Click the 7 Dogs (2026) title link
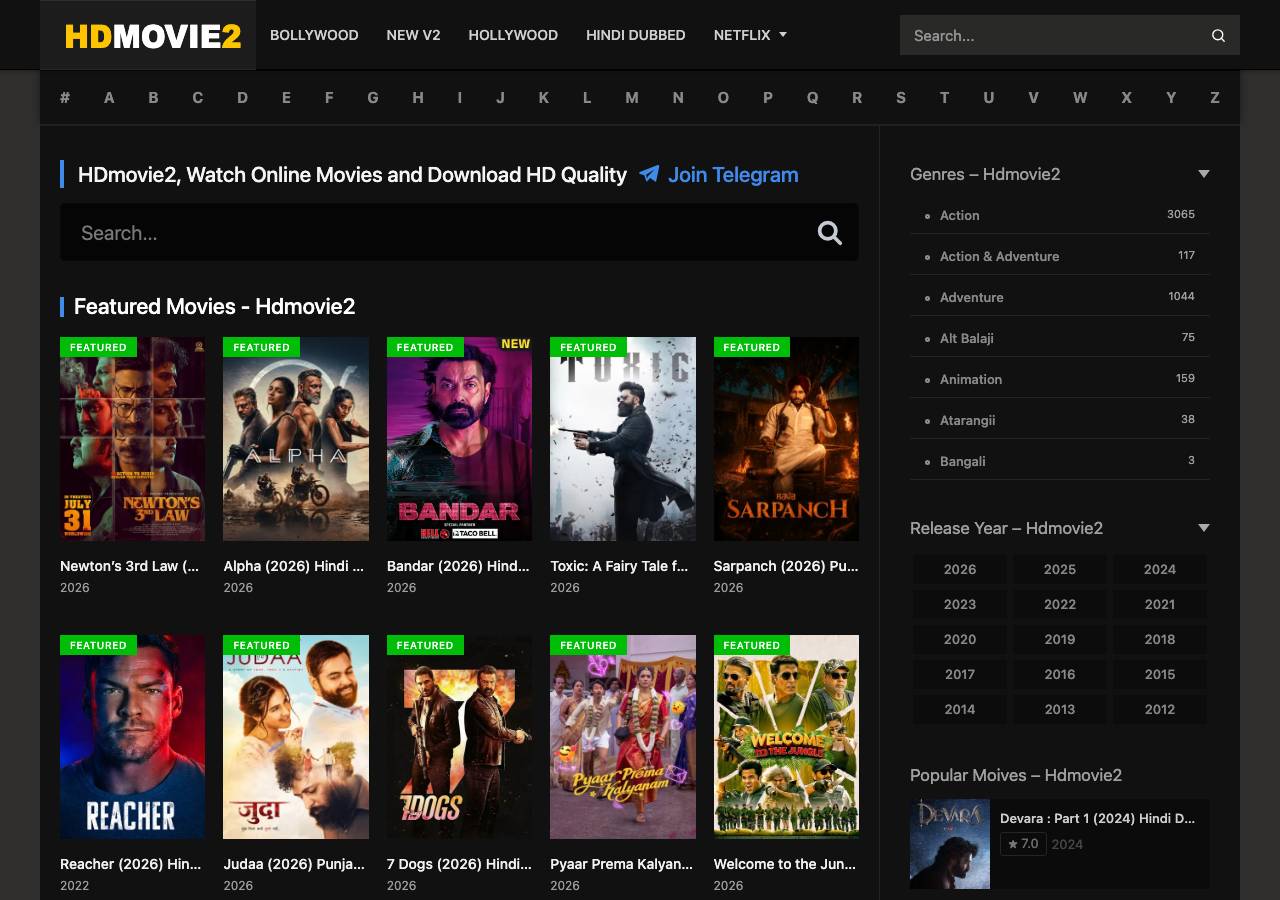 coord(459,864)
